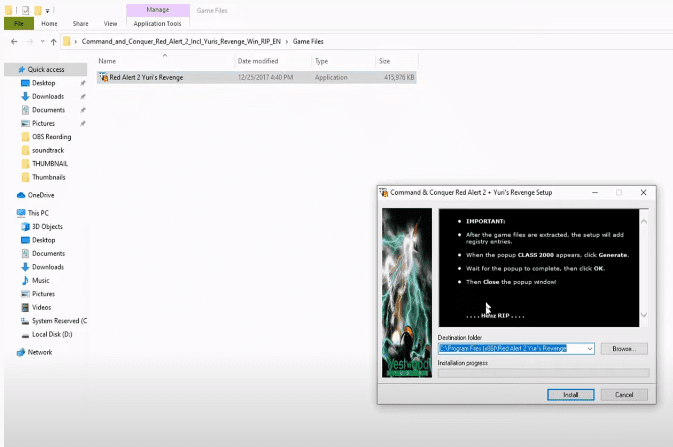
Task: Switch to the Home ribbon tab
Action: pos(49,24)
